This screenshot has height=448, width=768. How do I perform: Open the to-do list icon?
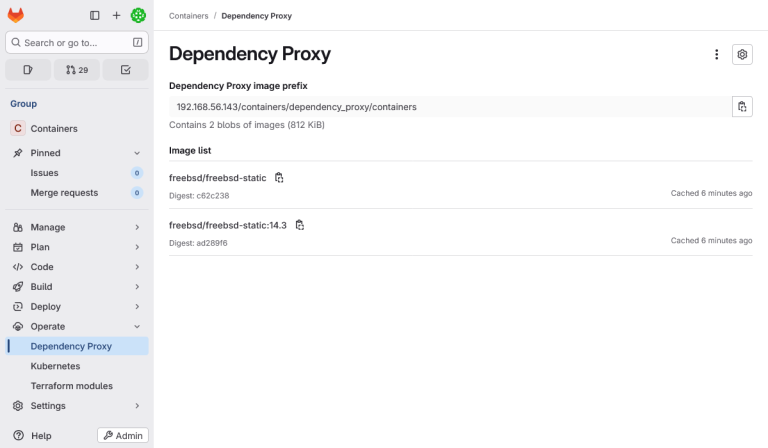pyautogui.click(x=126, y=70)
